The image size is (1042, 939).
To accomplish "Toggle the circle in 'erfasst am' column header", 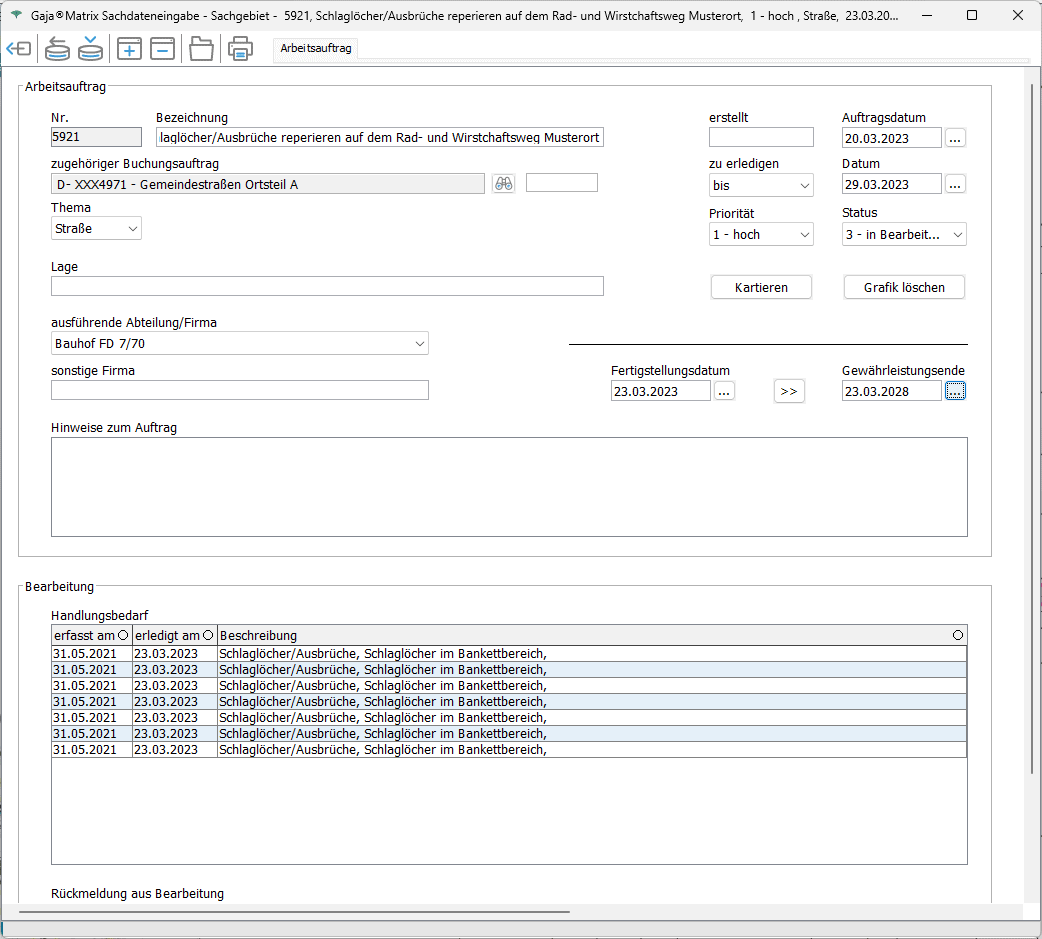I will [x=123, y=635].
